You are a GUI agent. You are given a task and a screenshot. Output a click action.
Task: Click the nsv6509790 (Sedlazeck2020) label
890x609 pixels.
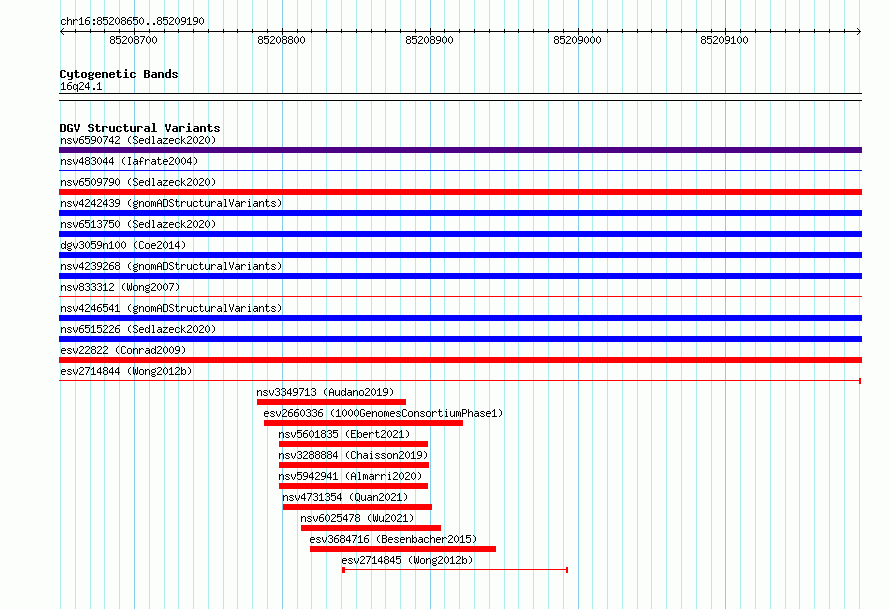[x=138, y=182]
